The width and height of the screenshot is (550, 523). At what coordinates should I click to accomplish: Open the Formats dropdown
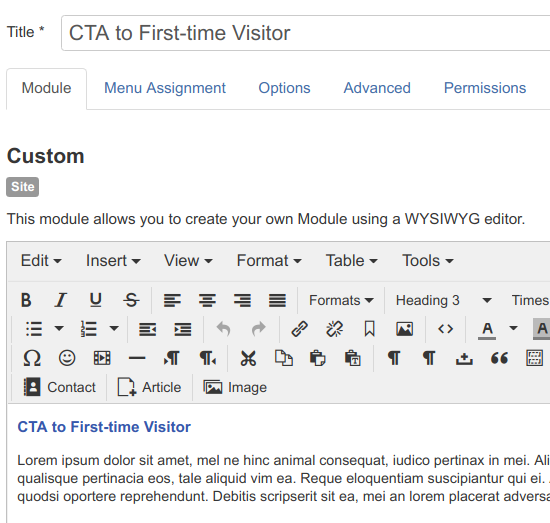(x=341, y=300)
